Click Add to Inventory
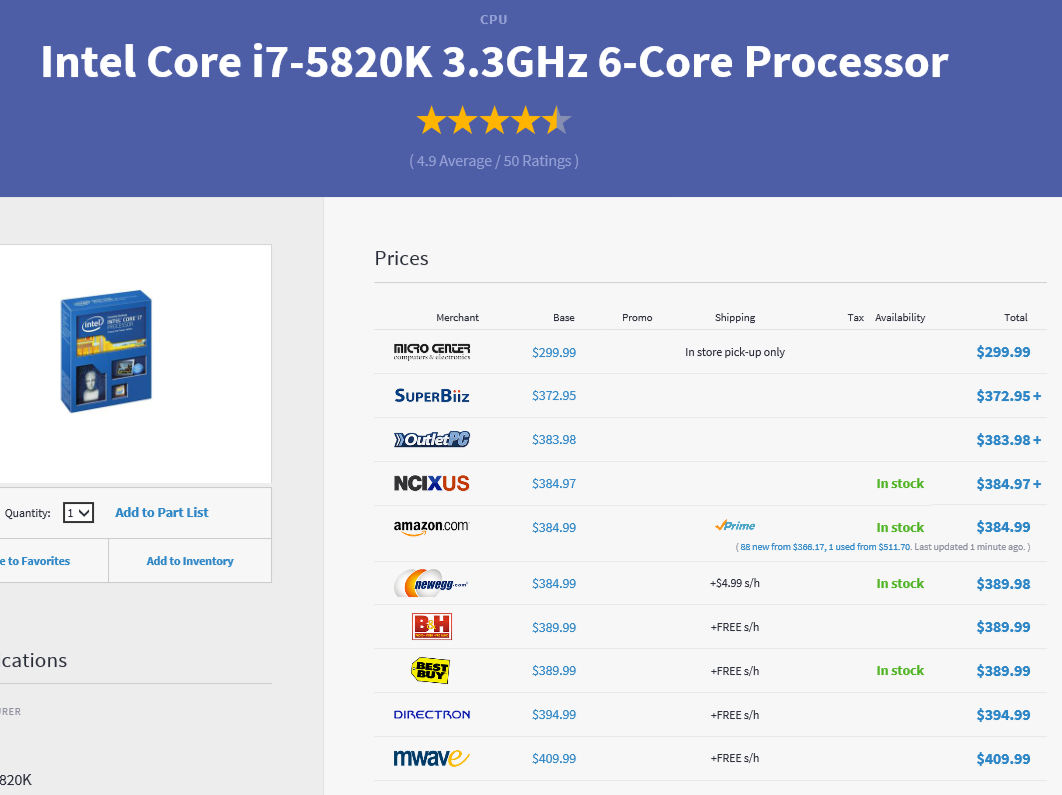The image size is (1062, 795). 190,561
